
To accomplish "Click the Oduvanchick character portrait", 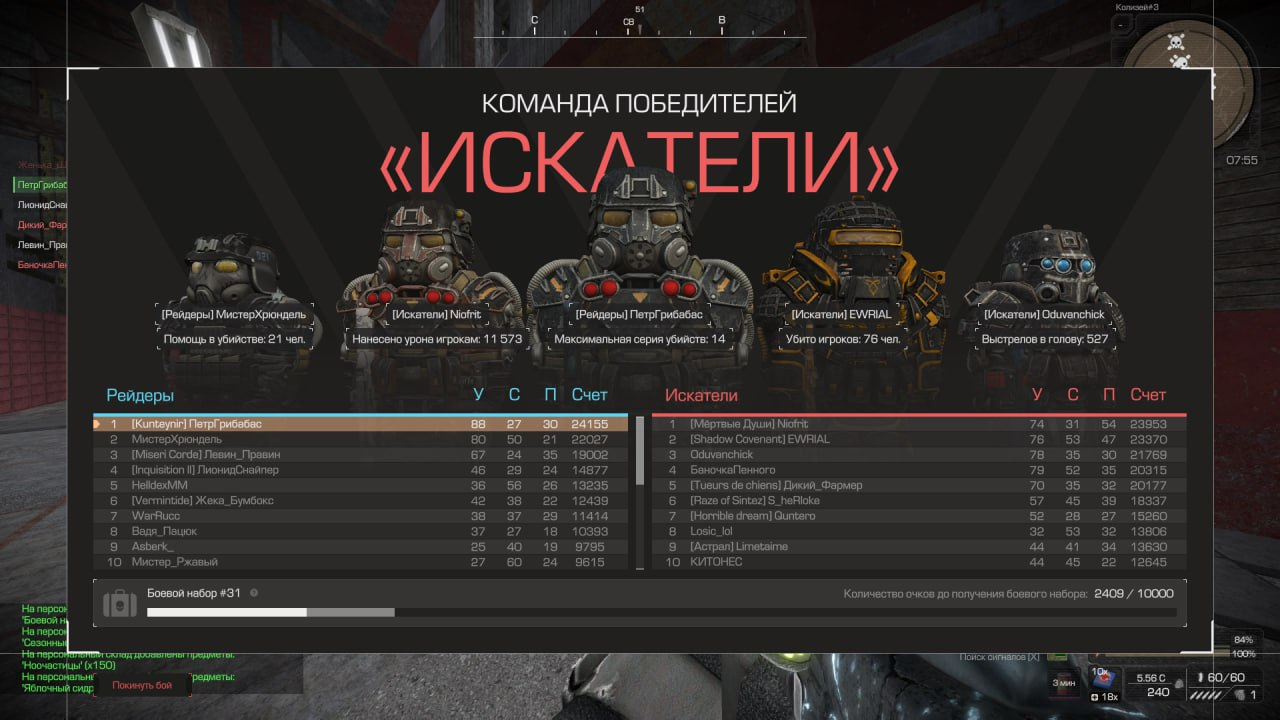I will point(1046,268).
